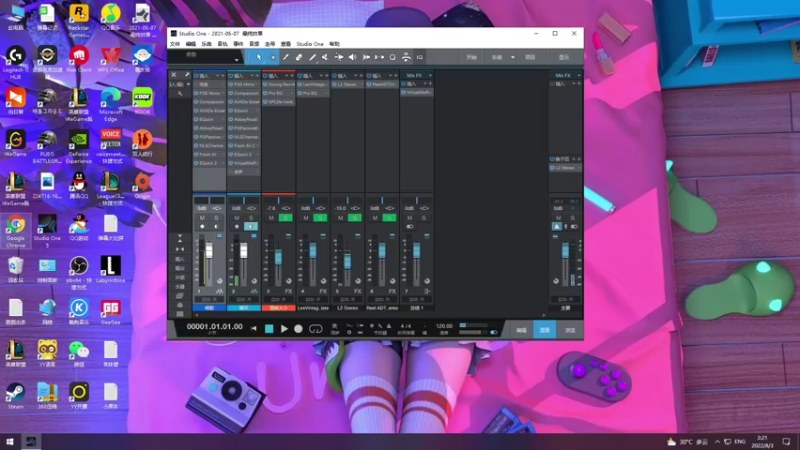This screenshot has height=450, width=800.
Task: Open the 帮助 (Help) menu
Action: click(x=334, y=44)
